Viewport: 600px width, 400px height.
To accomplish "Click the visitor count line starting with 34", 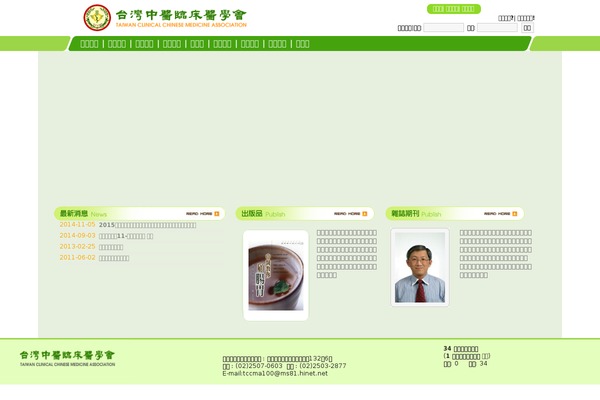I will (461, 349).
